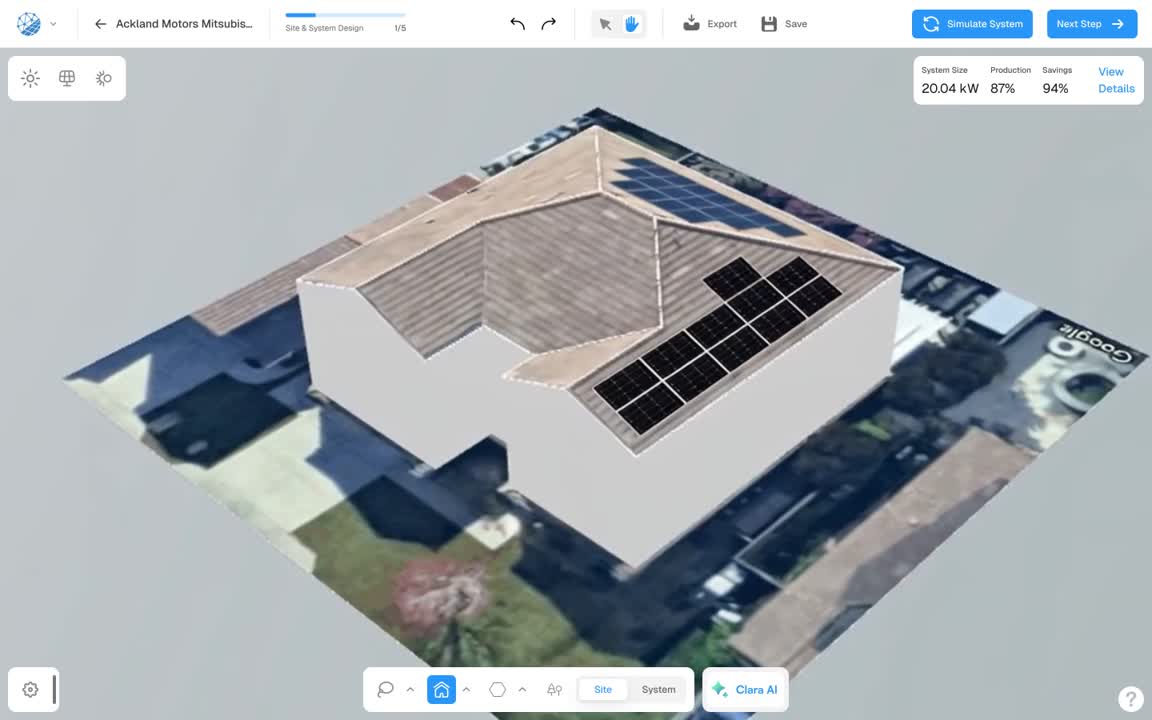Redo the last action
The height and width of the screenshot is (720, 1152).
(x=549, y=24)
